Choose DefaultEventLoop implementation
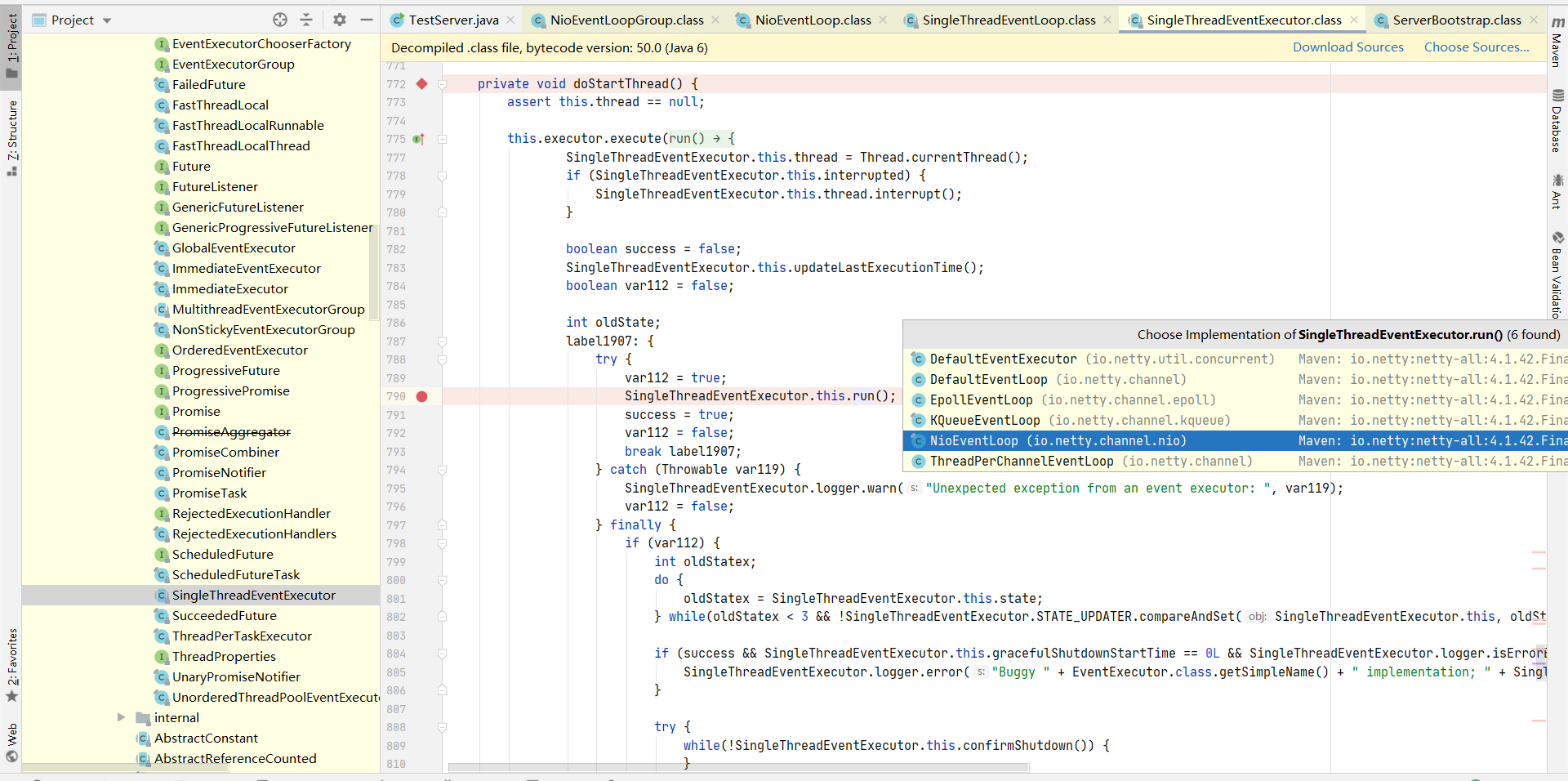Viewport: 1568px width, 781px height. 1235,380
